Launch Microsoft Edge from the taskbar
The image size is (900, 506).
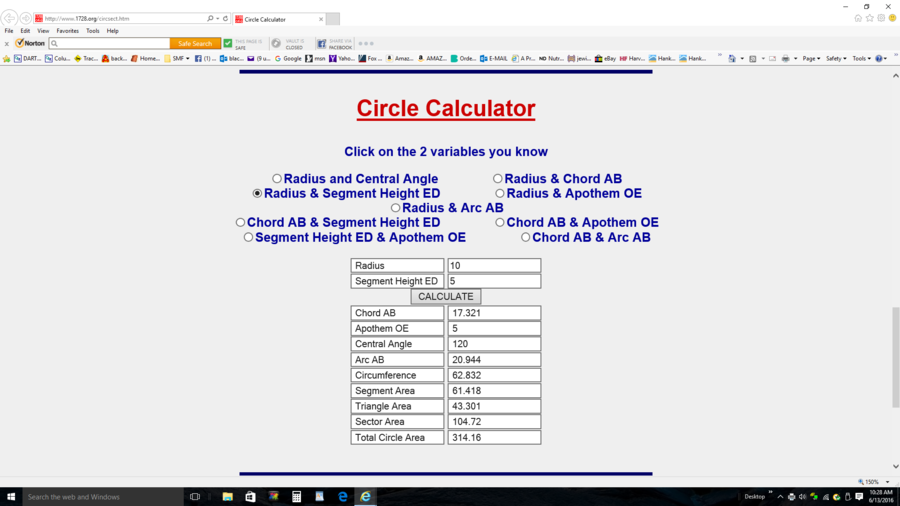coord(342,496)
